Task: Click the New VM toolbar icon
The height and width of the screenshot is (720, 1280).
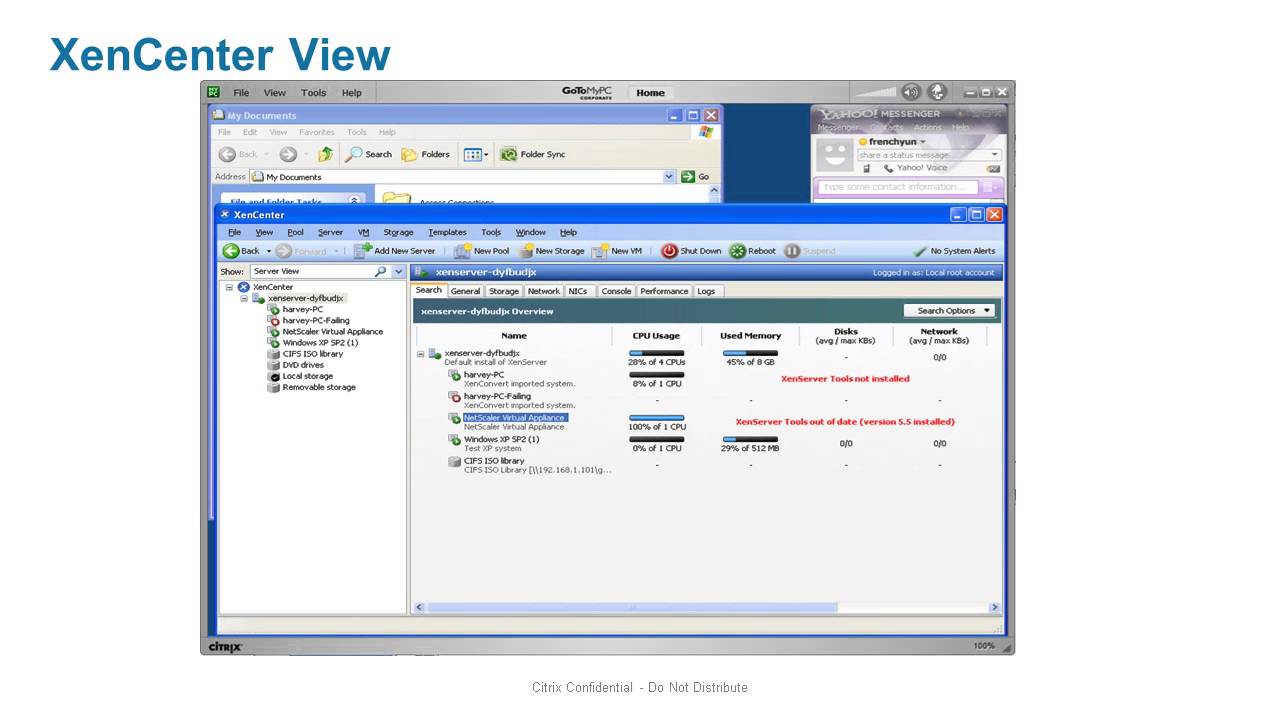Action: (x=600, y=251)
